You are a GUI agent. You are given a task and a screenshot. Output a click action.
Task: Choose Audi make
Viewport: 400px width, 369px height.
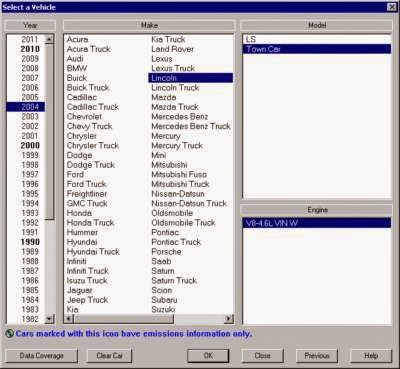point(75,59)
